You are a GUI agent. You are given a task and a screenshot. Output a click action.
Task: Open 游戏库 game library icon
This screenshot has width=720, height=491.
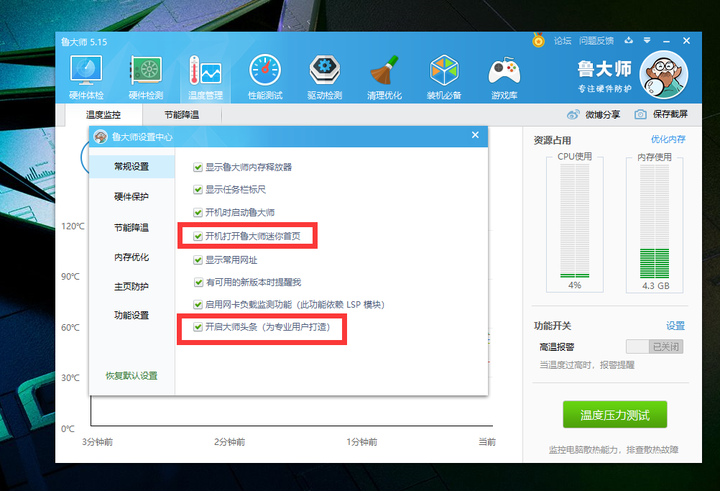[x=504, y=76]
